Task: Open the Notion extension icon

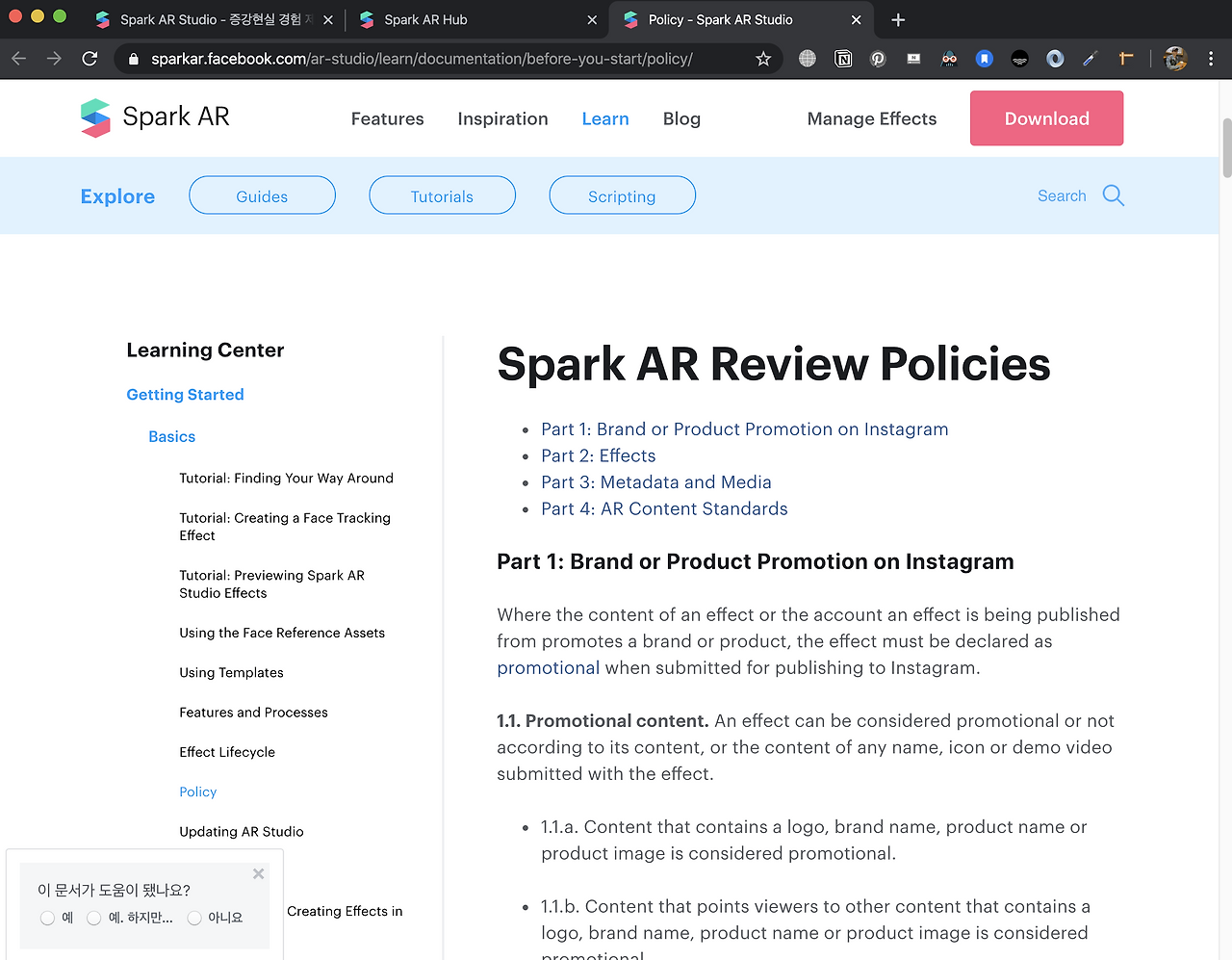Action: tap(843, 59)
